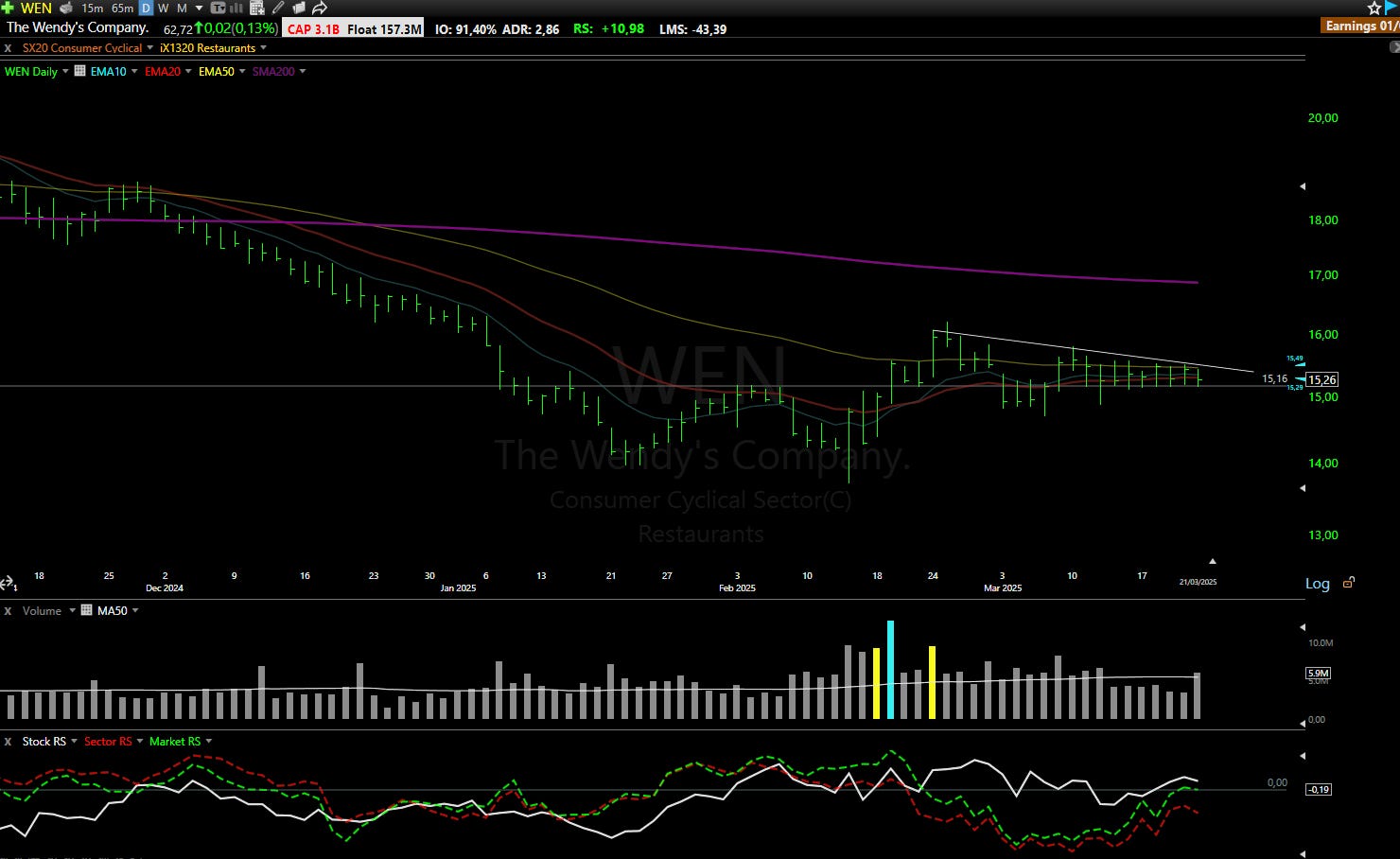The height and width of the screenshot is (859, 1400).
Task: Click the 15,16 horizontal line price label
Action: (1274, 378)
